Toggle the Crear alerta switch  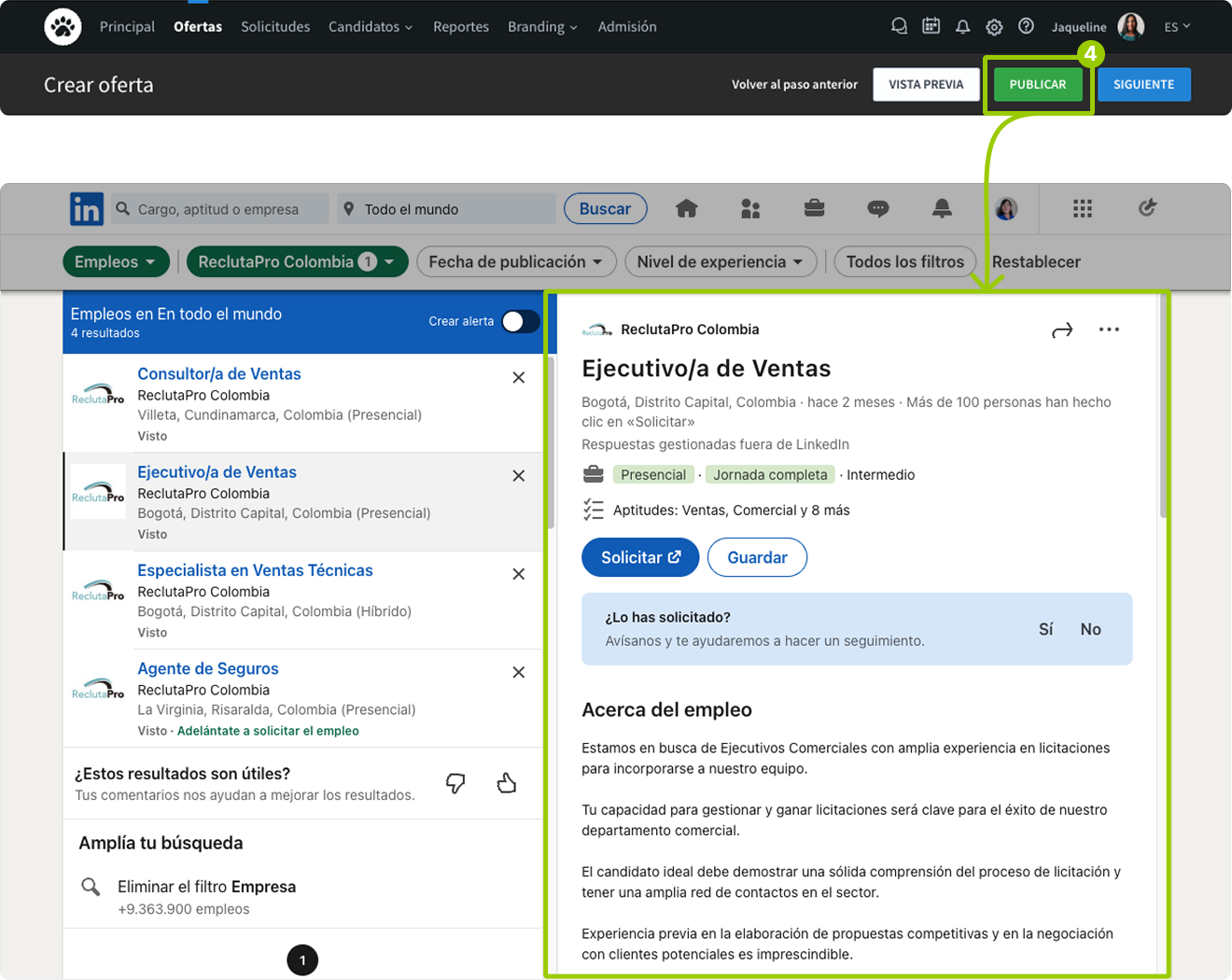[520, 320]
